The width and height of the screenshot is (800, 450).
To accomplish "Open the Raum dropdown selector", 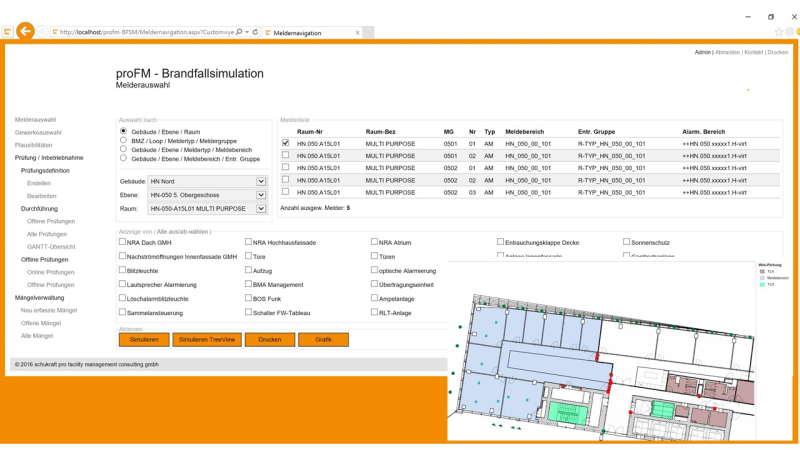I will 261,209.
